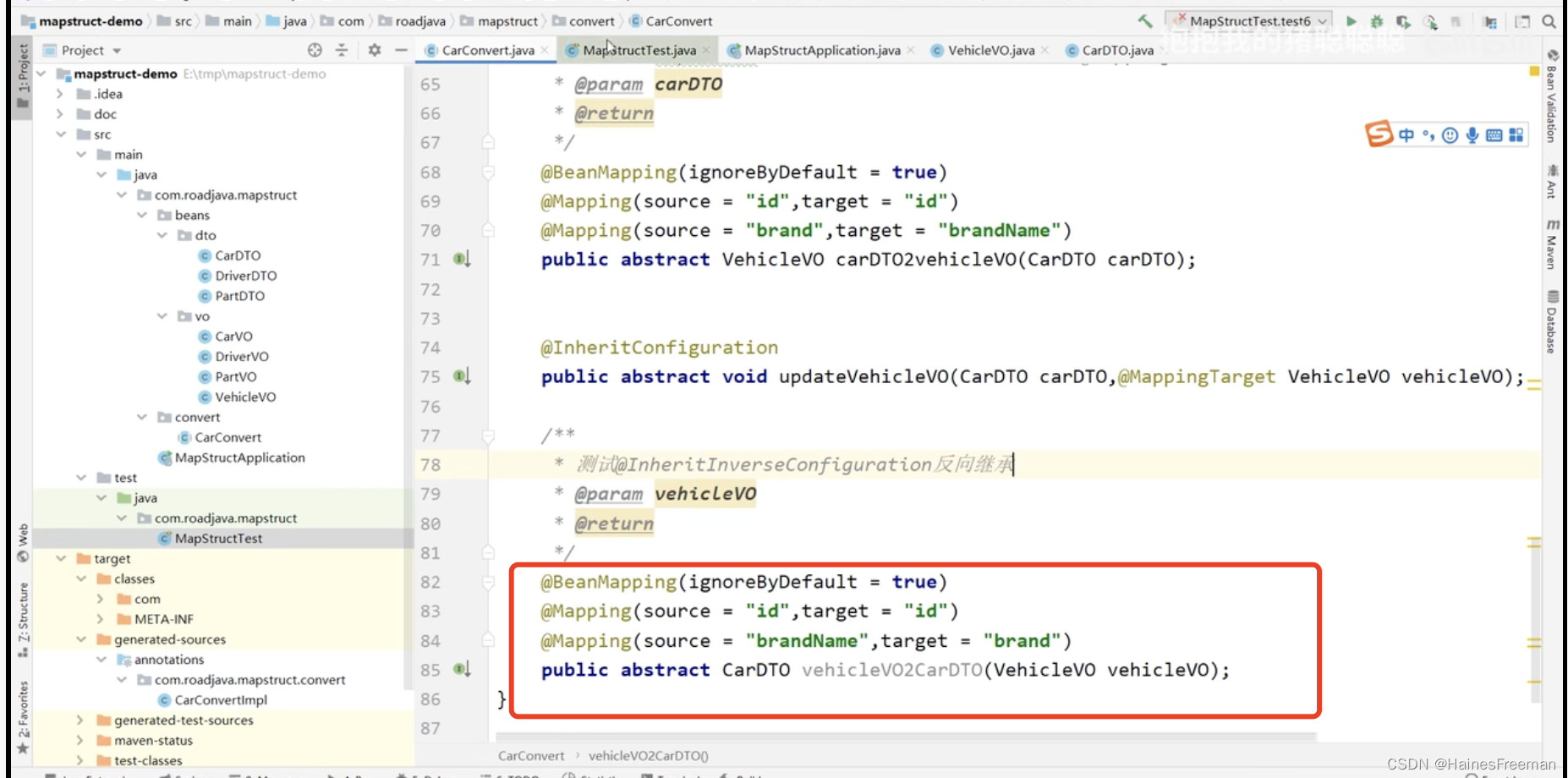Image resolution: width=1568 pixels, height=778 pixels.
Task: Click the implemented-method gutter icon on line 75
Action: (461, 376)
